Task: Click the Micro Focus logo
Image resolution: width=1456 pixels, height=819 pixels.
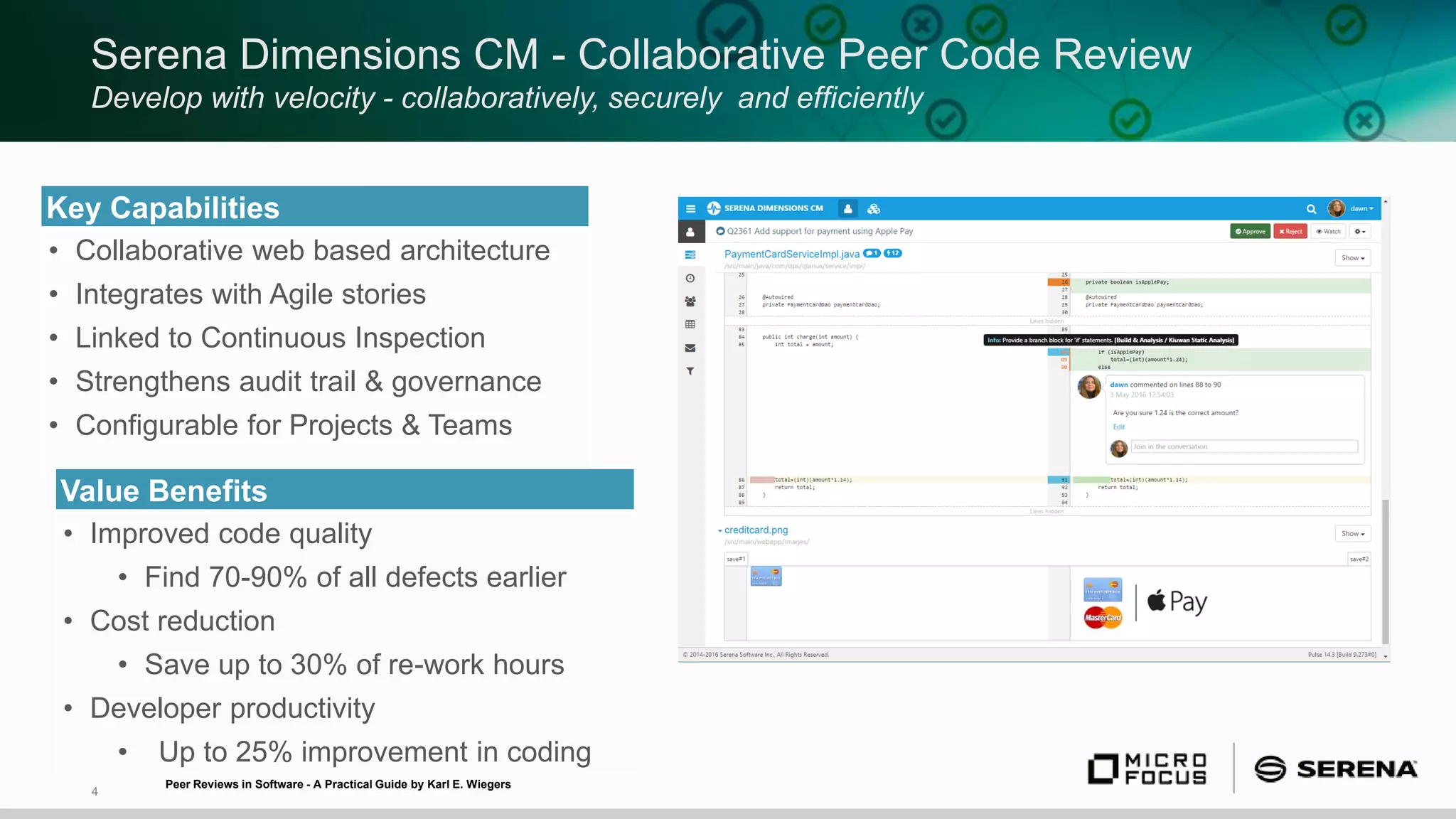Action: [x=1147, y=769]
